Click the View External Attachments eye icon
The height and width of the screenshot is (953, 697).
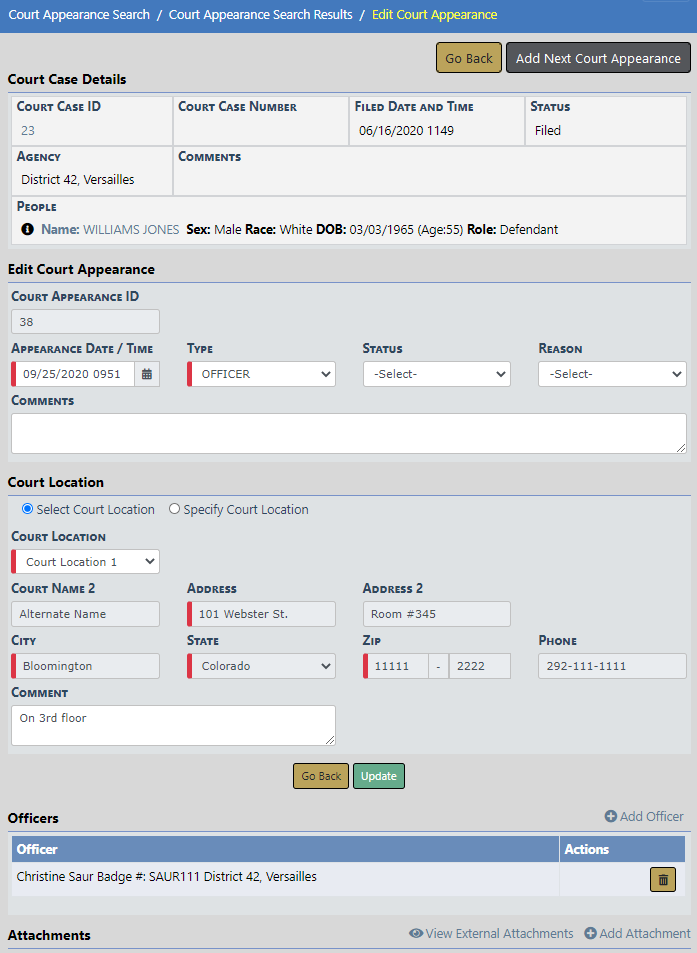(x=416, y=934)
